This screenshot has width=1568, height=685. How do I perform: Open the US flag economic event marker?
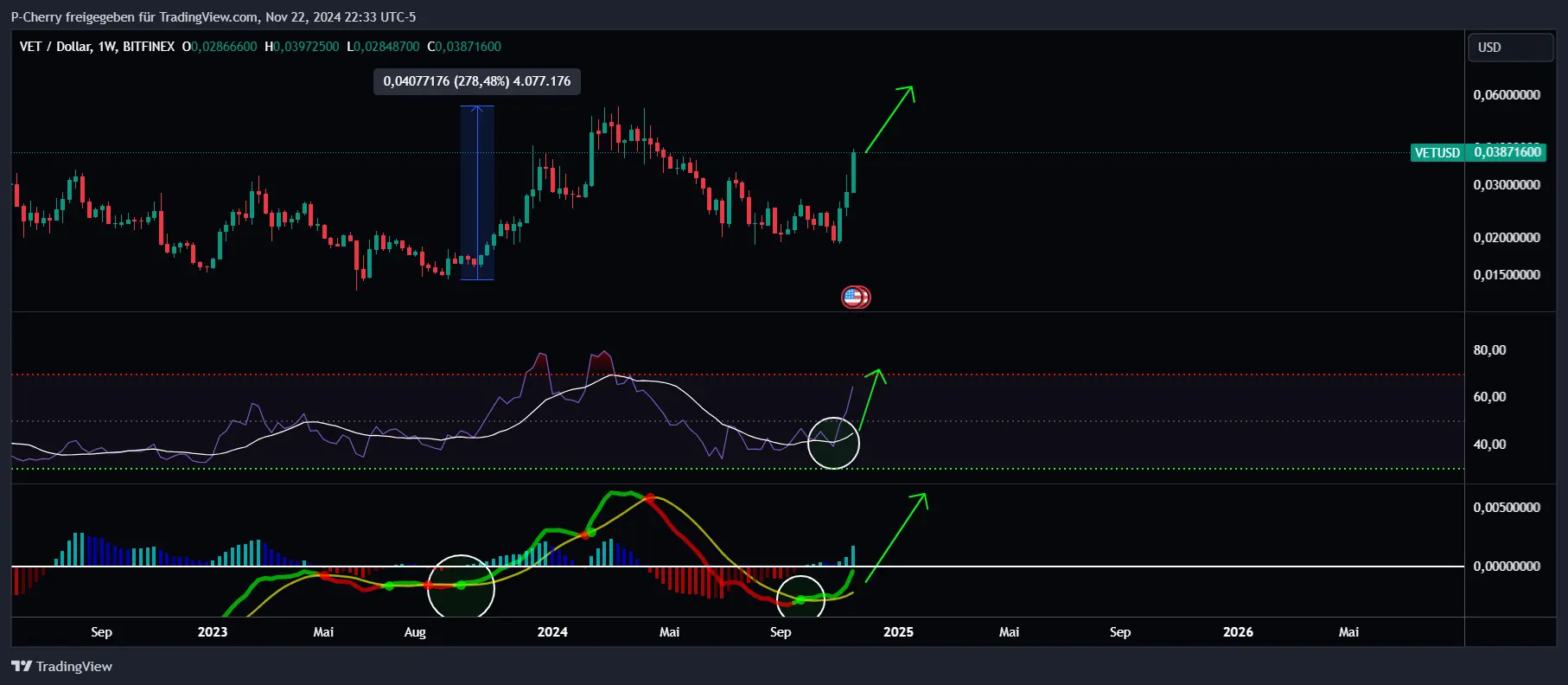tap(855, 298)
